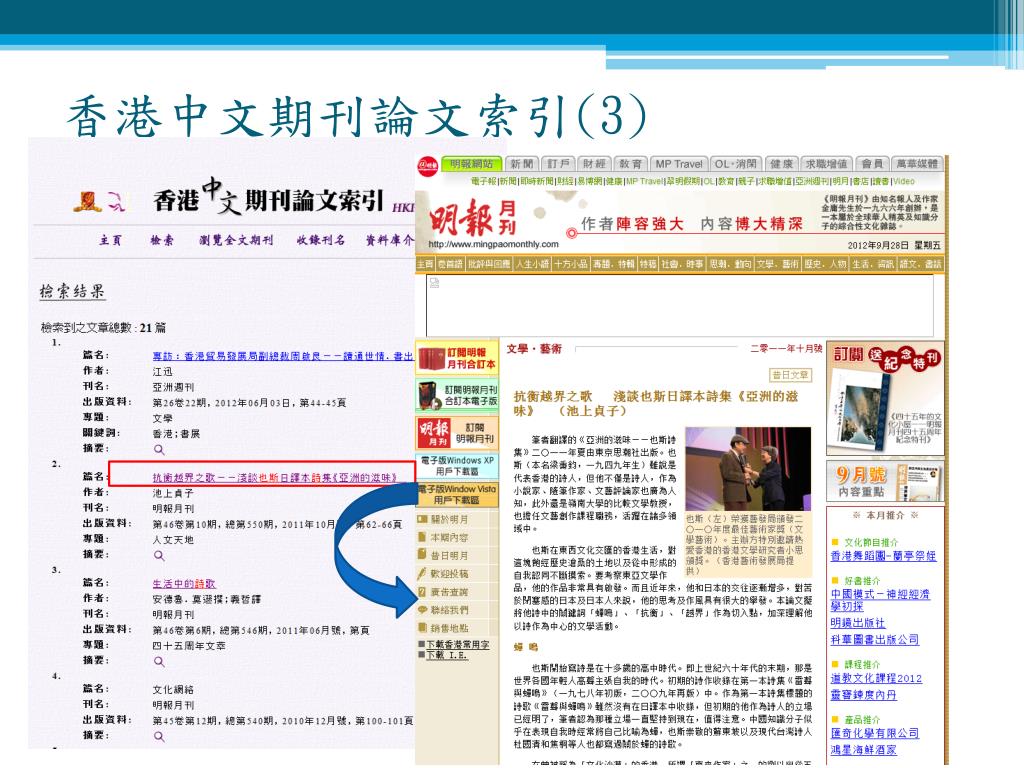The height and width of the screenshot is (768, 1024).
Task: Click the Video link in the green sub-navigation
Action: click(904, 182)
